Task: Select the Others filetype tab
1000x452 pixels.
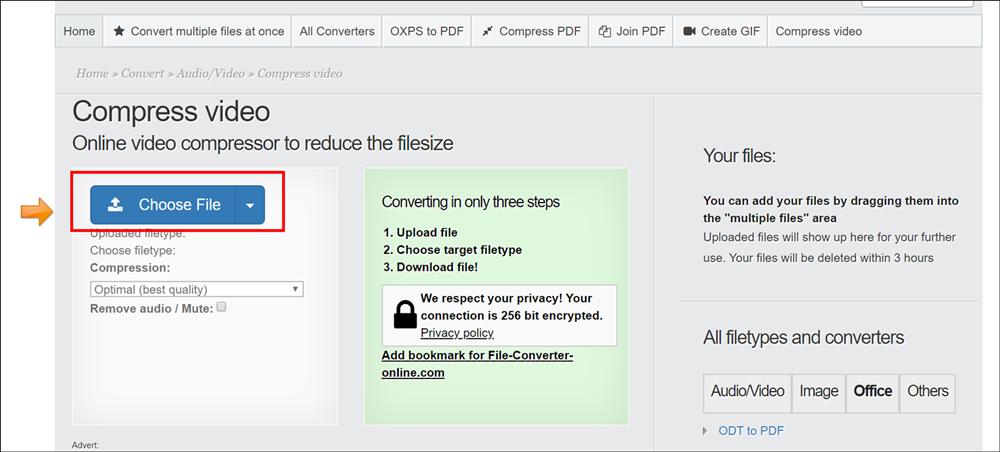Action: [927, 391]
